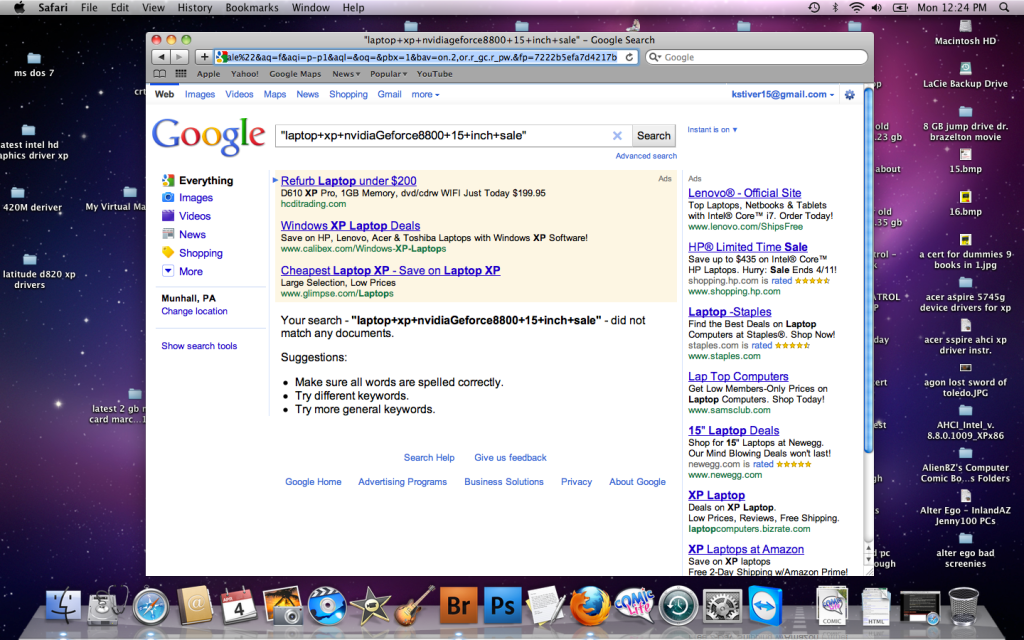Launch Photoshop from the dock
The width and height of the screenshot is (1024, 640).
point(502,605)
